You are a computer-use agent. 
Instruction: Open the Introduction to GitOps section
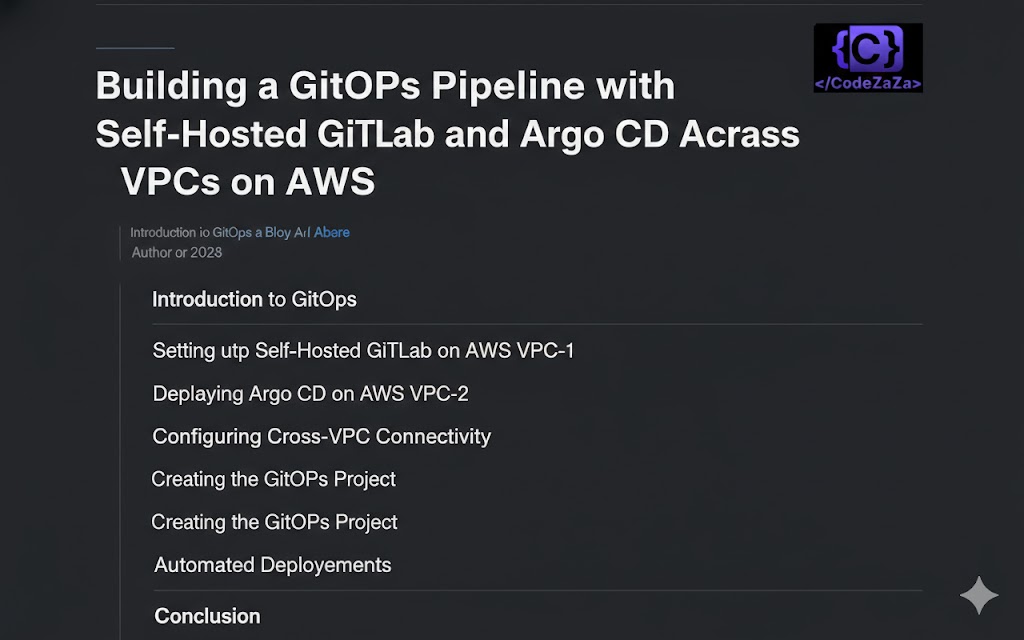[254, 299]
